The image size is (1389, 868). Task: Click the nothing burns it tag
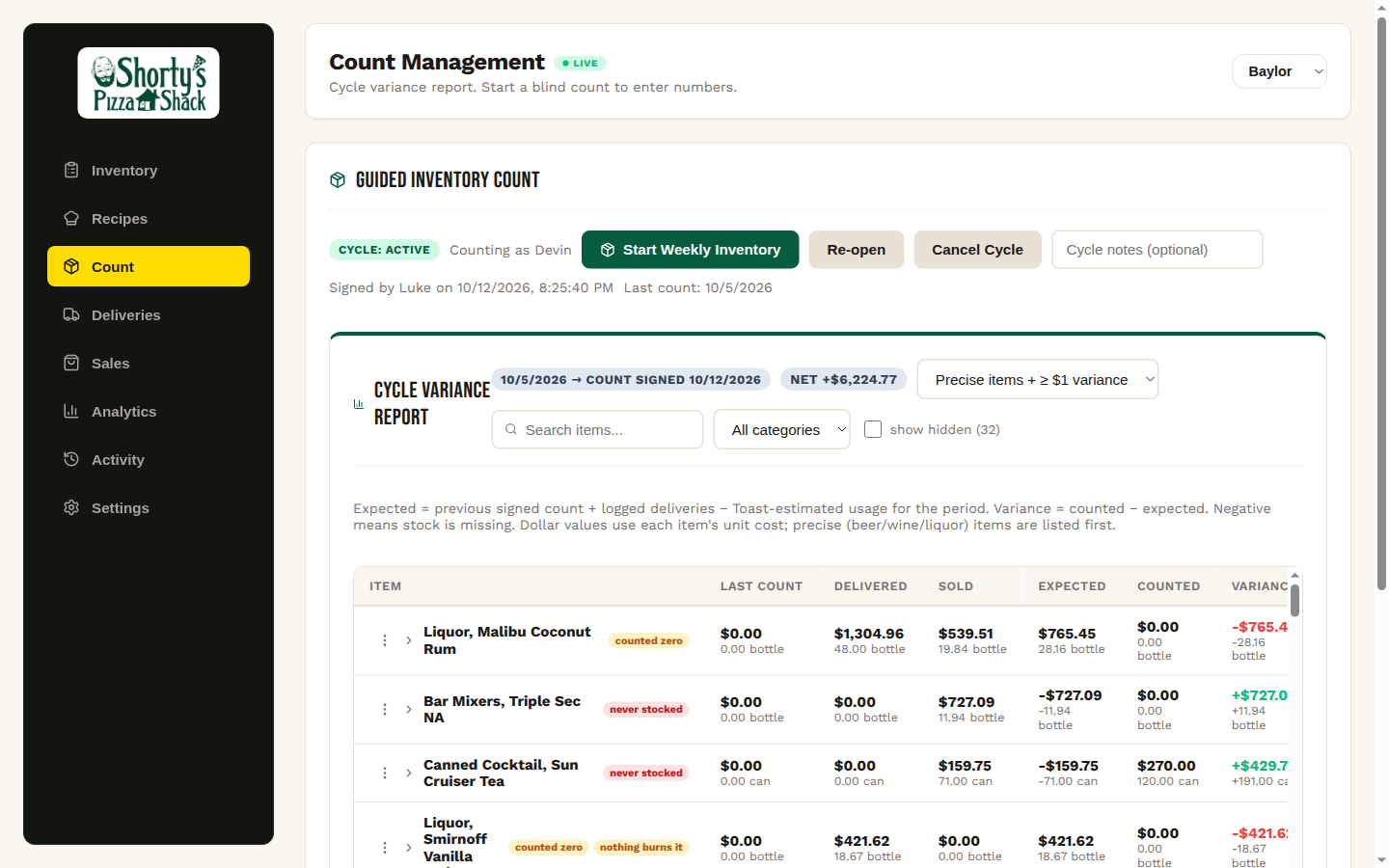(641, 848)
